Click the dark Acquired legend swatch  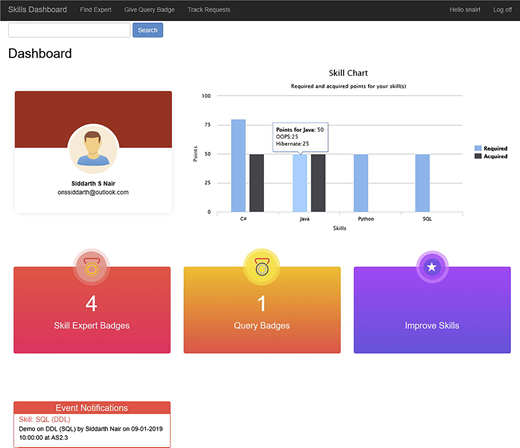click(478, 156)
